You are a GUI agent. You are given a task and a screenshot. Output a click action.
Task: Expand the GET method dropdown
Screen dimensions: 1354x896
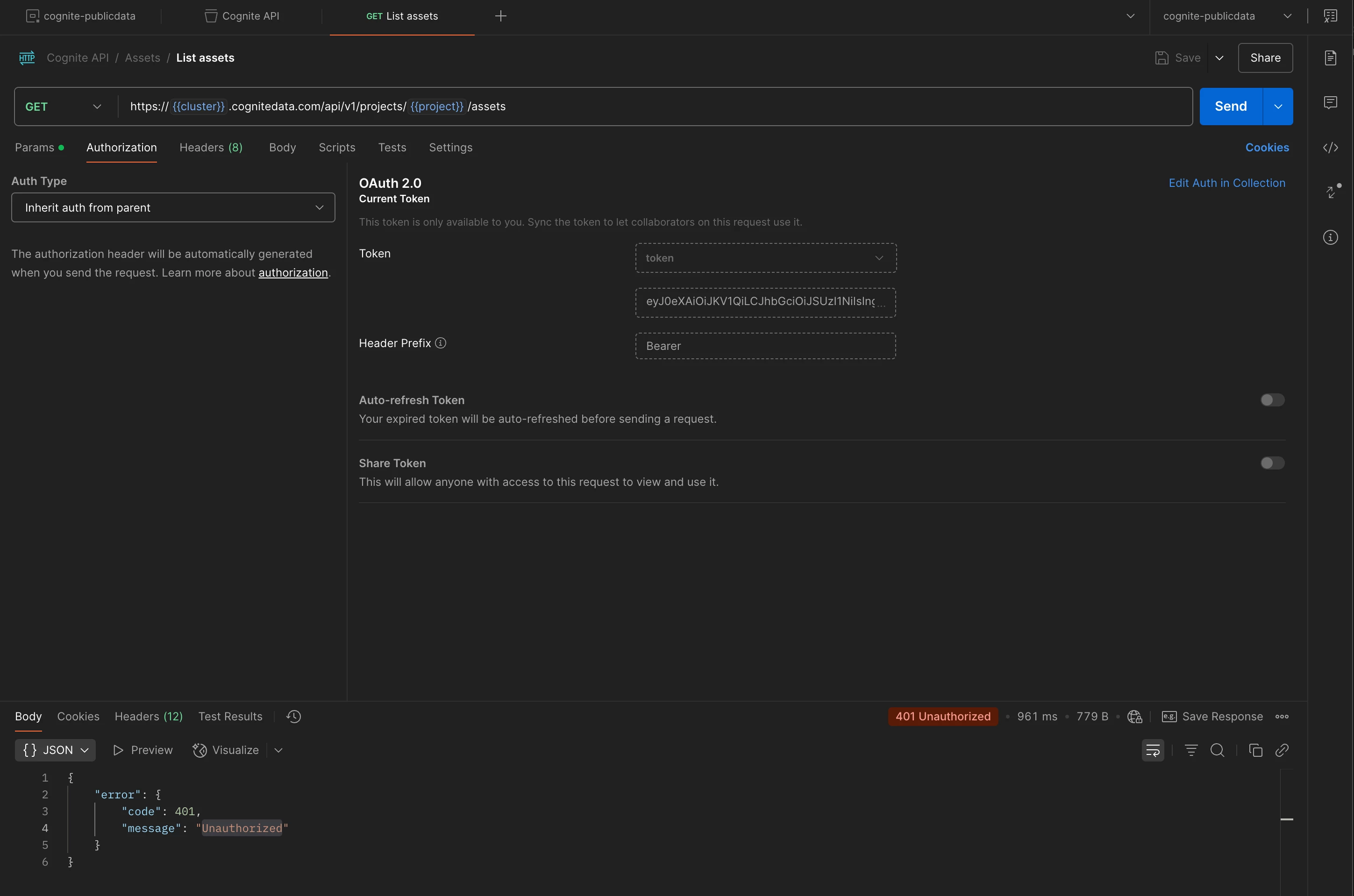pyautogui.click(x=63, y=107)
